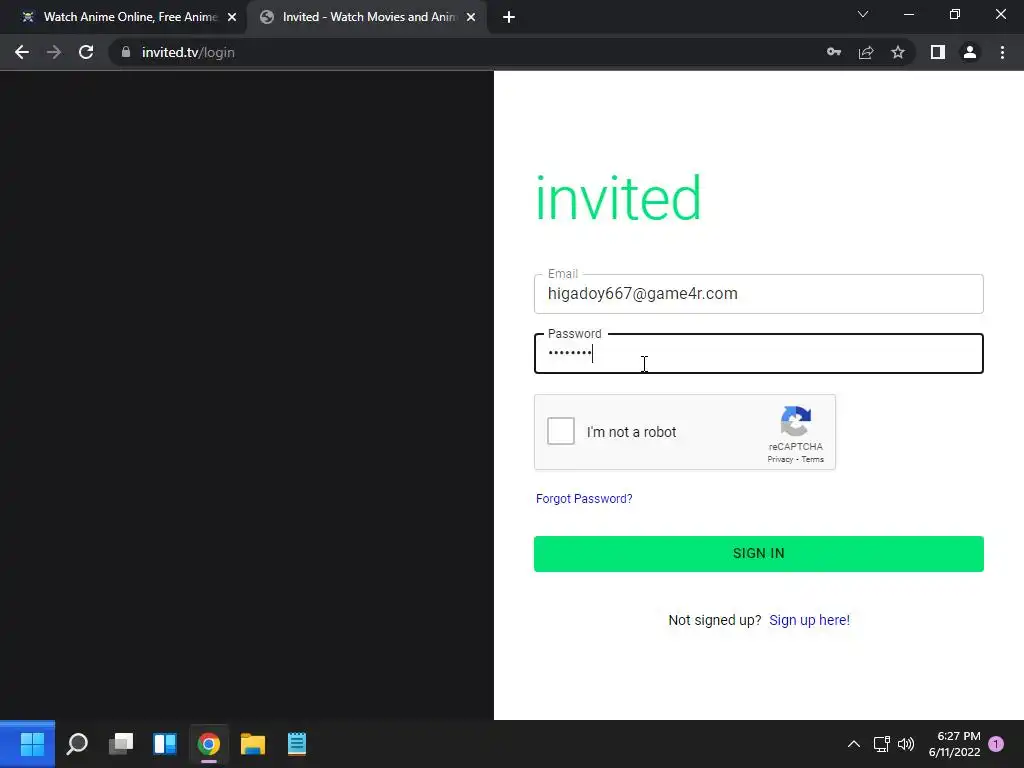Close the Invited login tab
Viewport: 1024px width, 768px height.
pyautogui.click(x=471, y=17)
